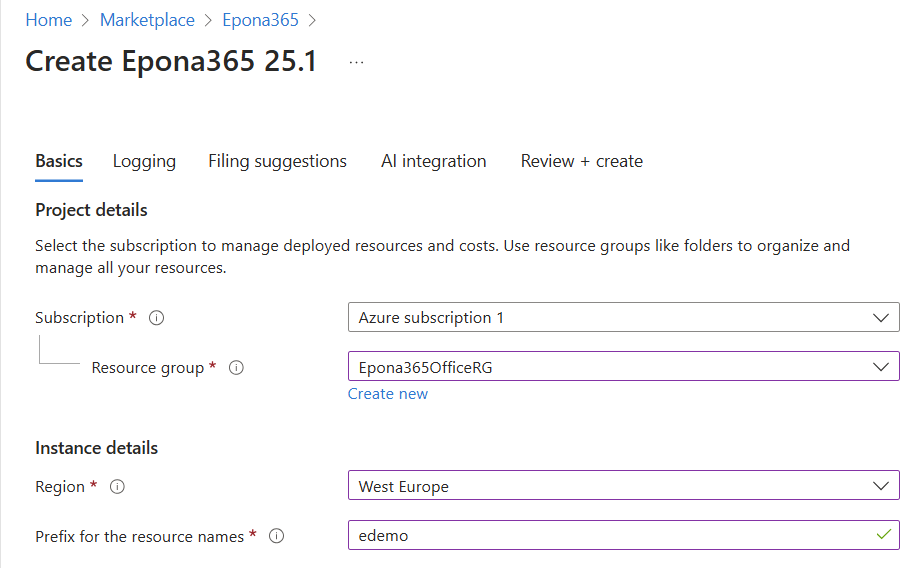Click the Resource group info icon
Viewport: 922px width, 568px height.
click(236, 368)
